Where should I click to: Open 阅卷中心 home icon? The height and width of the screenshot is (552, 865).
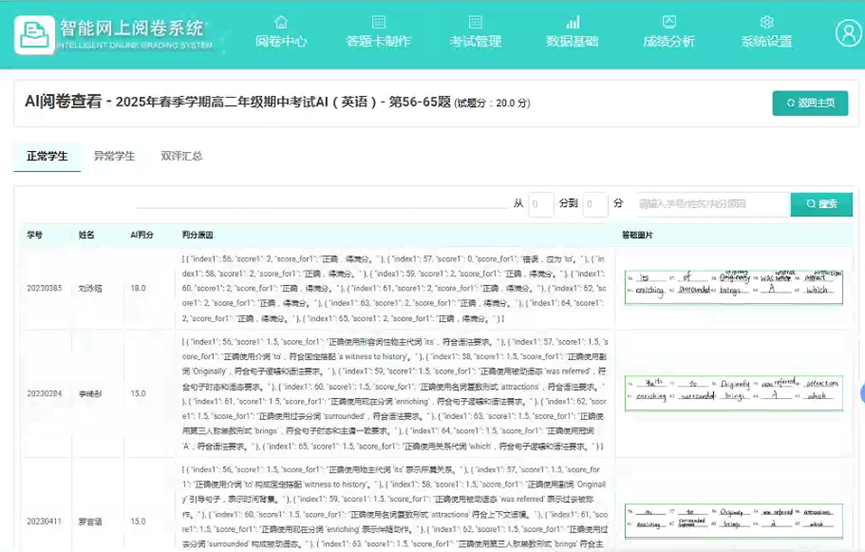pos(281,22)
